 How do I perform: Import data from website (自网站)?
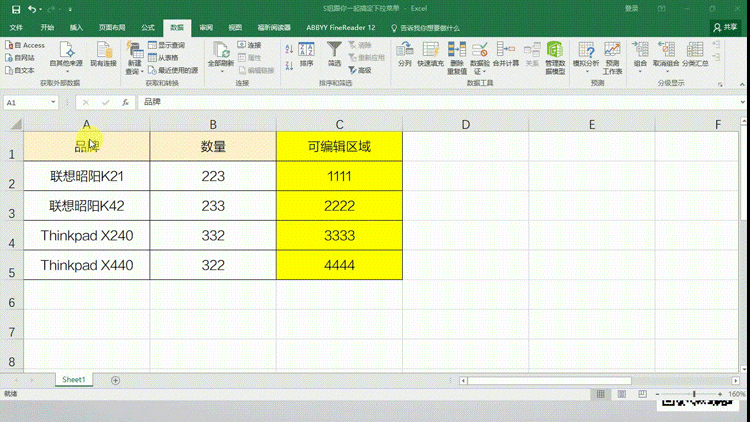click(20, 57)
